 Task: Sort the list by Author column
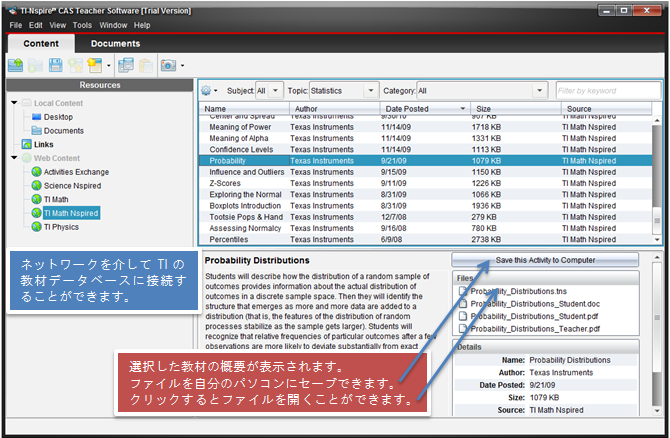point(335,109)
